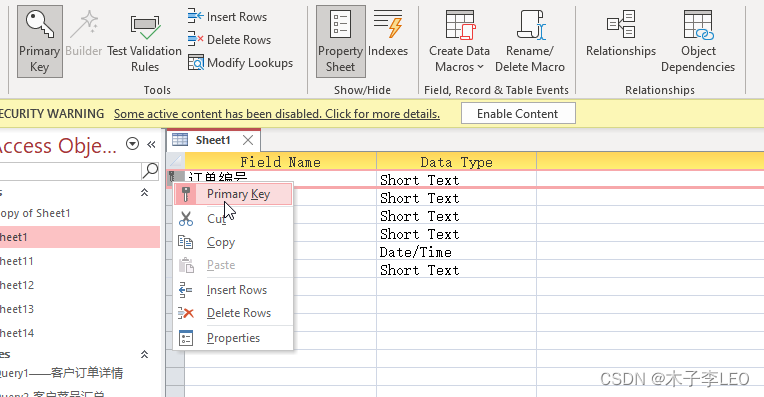This screenshot has height=397, width=764.
Task: Collapse the navigation pane with shutter chevrons
Action: pos(152,144)
